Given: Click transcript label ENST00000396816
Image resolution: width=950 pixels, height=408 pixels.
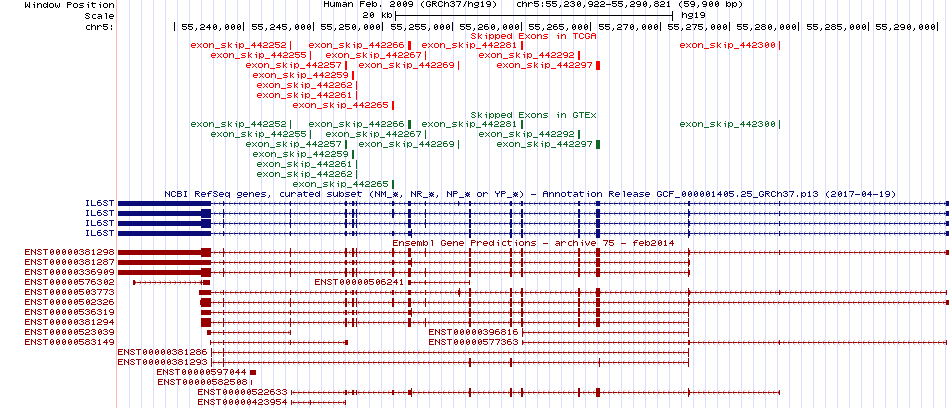Looking at the screenshot, I should [x=473, y=332].
